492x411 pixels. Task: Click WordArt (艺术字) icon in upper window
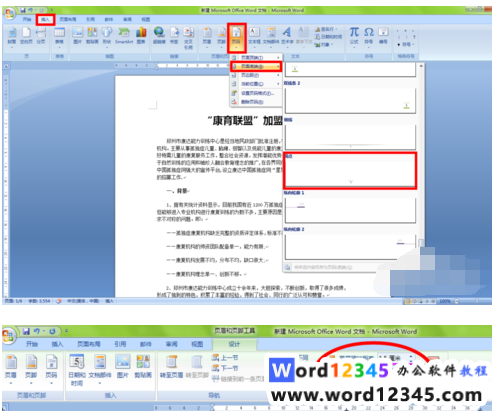point(287,37)
